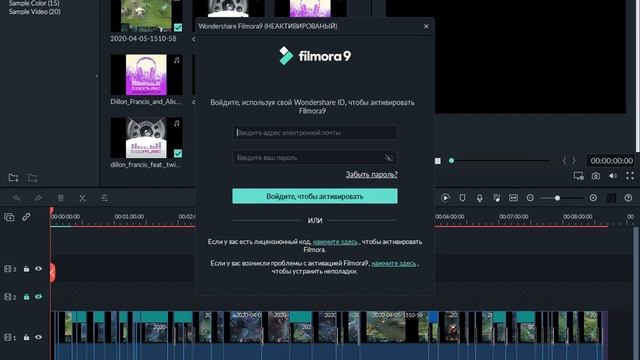Viewport: 640px width, 360px height.
Task: Click the email address input field
Action: pos(315,133)
